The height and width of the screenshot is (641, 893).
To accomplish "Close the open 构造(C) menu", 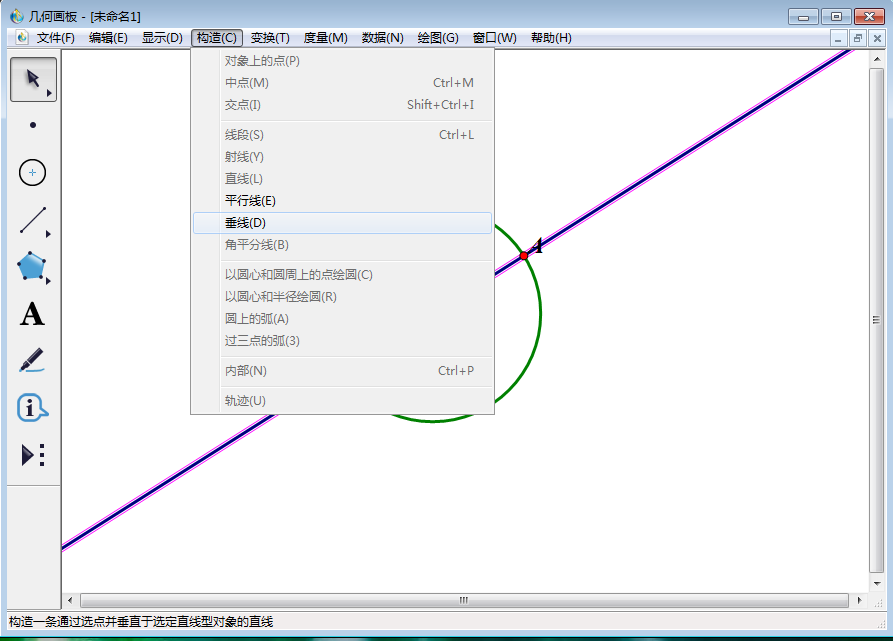I will click(x=217, y=38).
